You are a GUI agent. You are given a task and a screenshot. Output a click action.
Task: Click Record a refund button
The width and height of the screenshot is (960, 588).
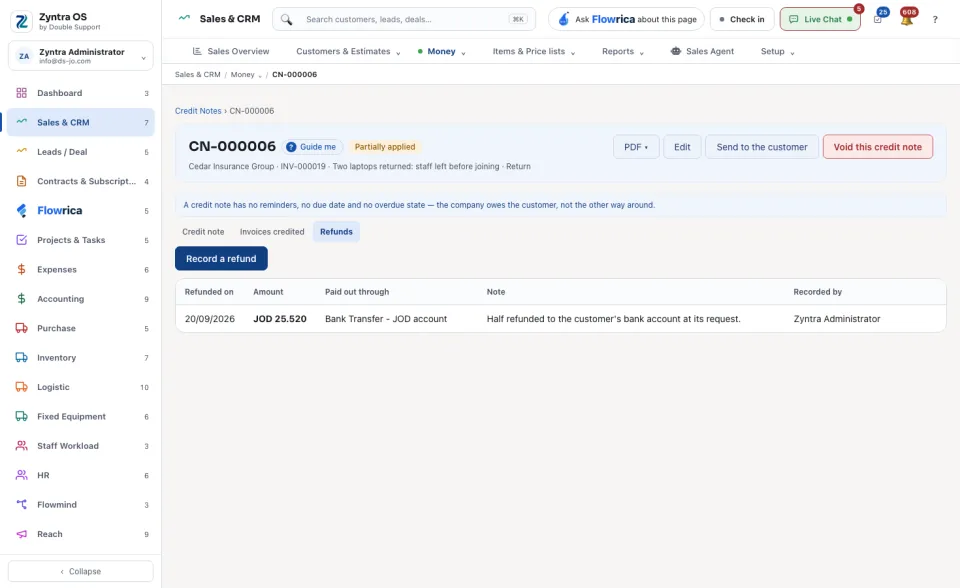pos(221,258)
